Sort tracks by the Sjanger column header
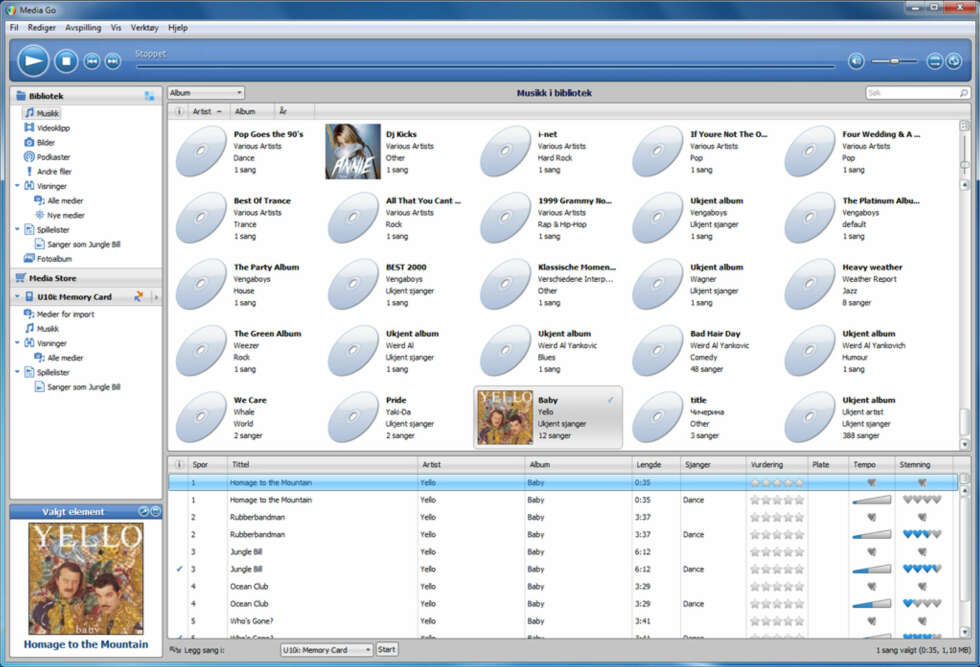This screenshot has width=980, height=667. point(712,464)
